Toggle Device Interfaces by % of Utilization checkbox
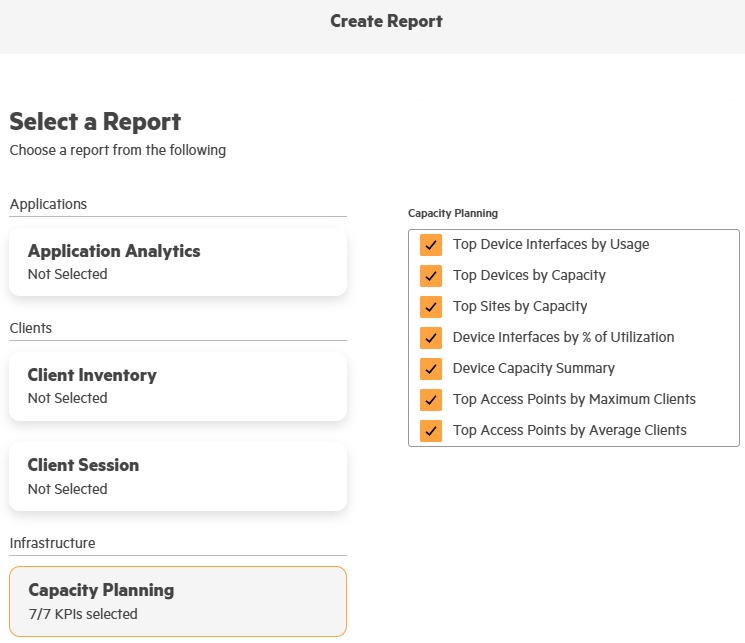The height and width of the screenshot is (643, 745). tap(431, 338)
